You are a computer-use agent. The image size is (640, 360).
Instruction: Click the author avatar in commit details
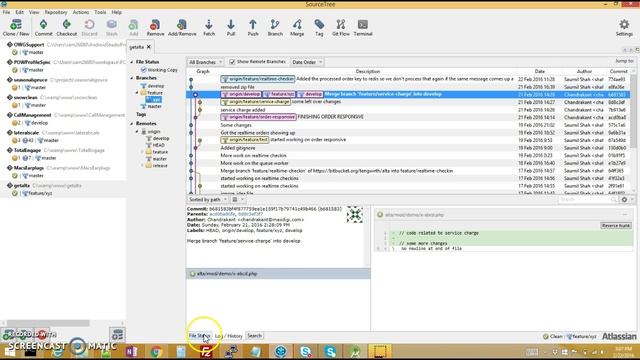coord(355,214)
